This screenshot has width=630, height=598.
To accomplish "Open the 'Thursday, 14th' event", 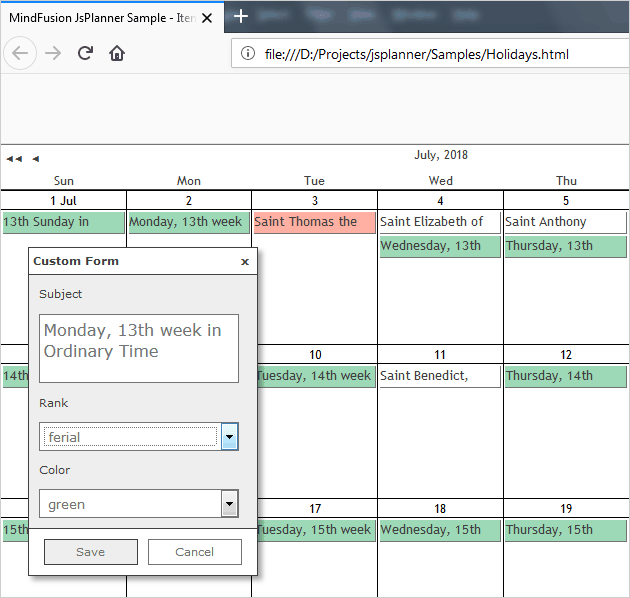I will pyautogui.click(x=566, y=376).
